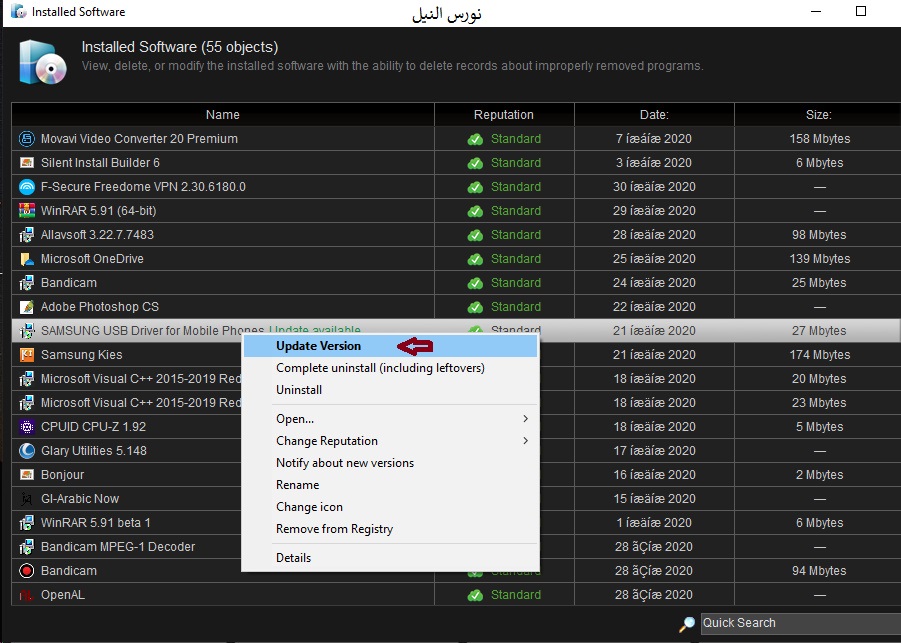The width and height of the screenshot is (901, 643).
Task: Click green reputation checkmark for OpenAL
Action: (475, 595)
